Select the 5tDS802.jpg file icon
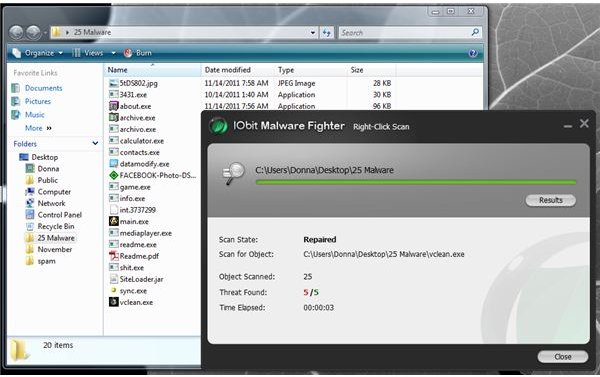The image size is (600, 377). click(114, 83)
